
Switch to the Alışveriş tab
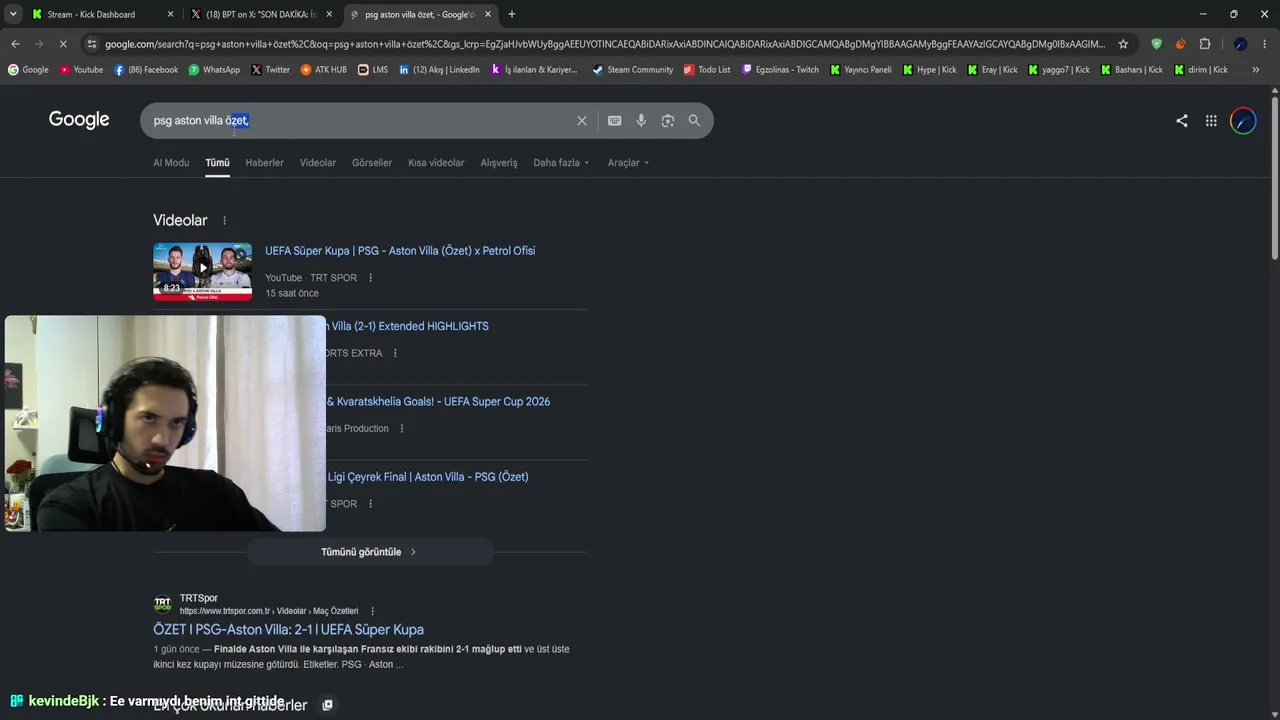[499, 163]
